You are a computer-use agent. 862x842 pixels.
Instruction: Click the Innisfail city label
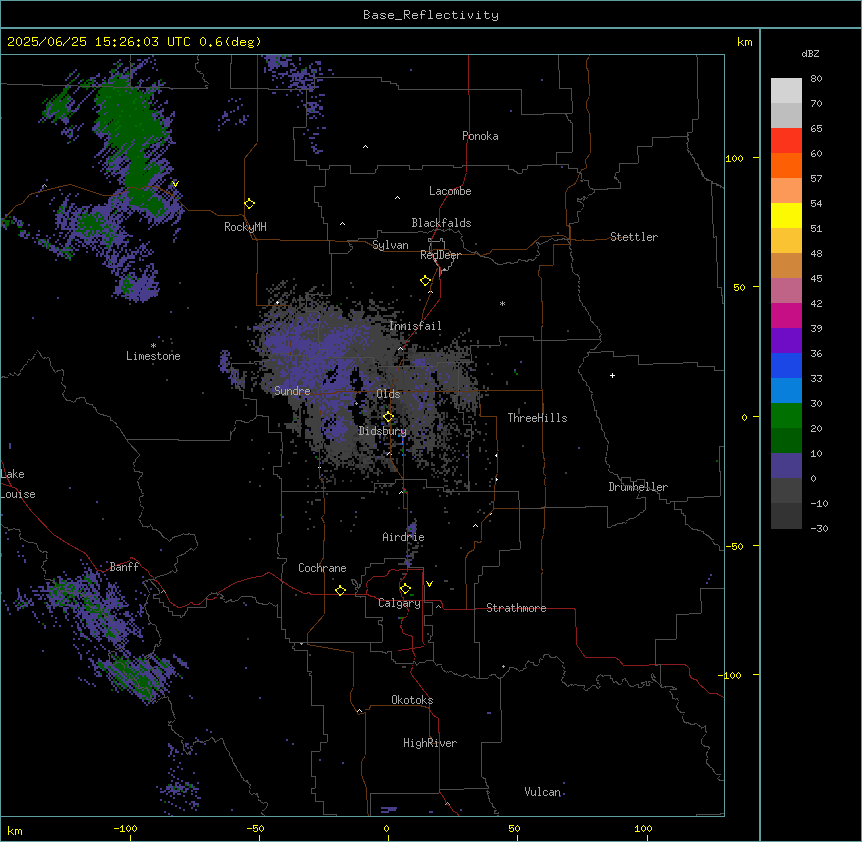[x=415, y=326]
